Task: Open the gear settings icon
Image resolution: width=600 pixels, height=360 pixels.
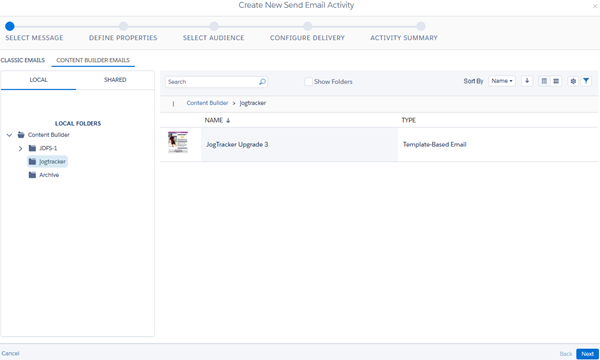Action: coord(573,81)
